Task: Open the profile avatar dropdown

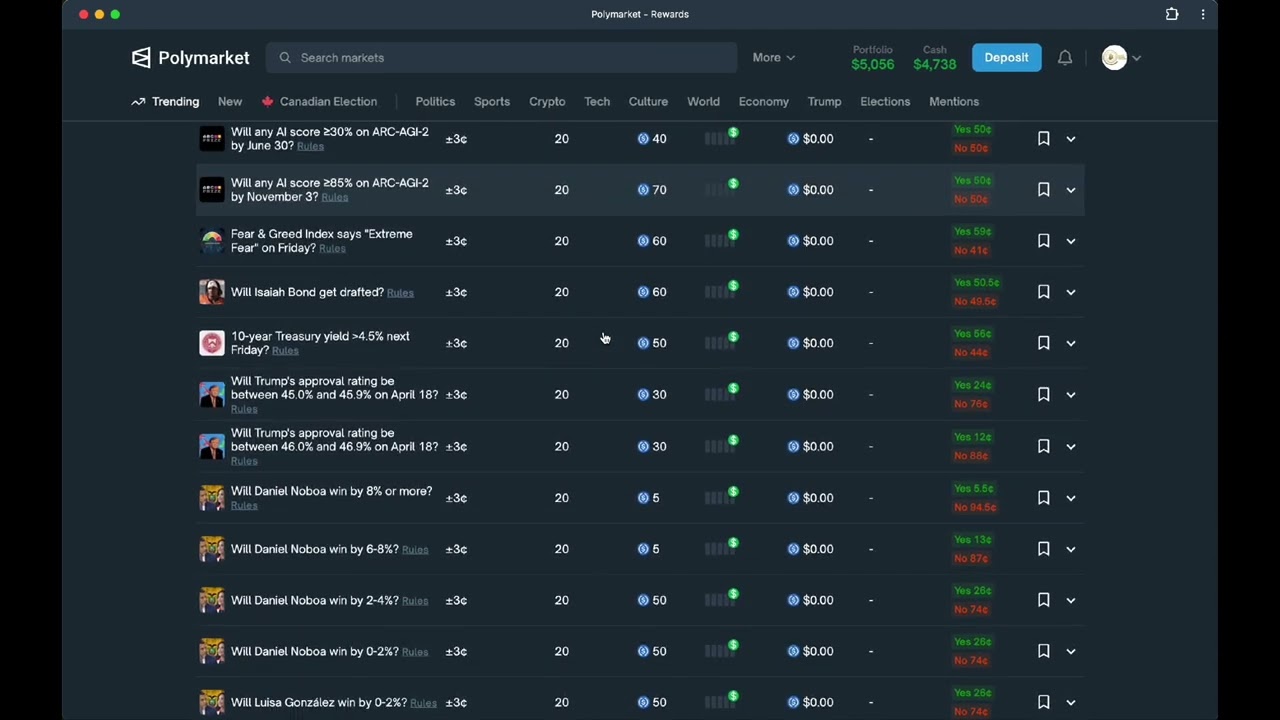Action: click(x=1121, y=58)
